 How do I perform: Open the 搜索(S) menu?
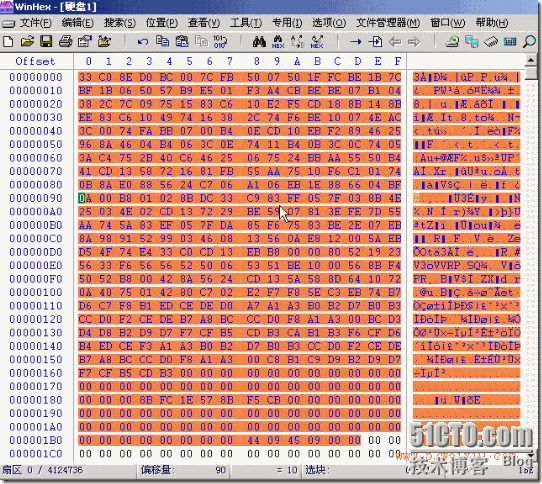120,23
